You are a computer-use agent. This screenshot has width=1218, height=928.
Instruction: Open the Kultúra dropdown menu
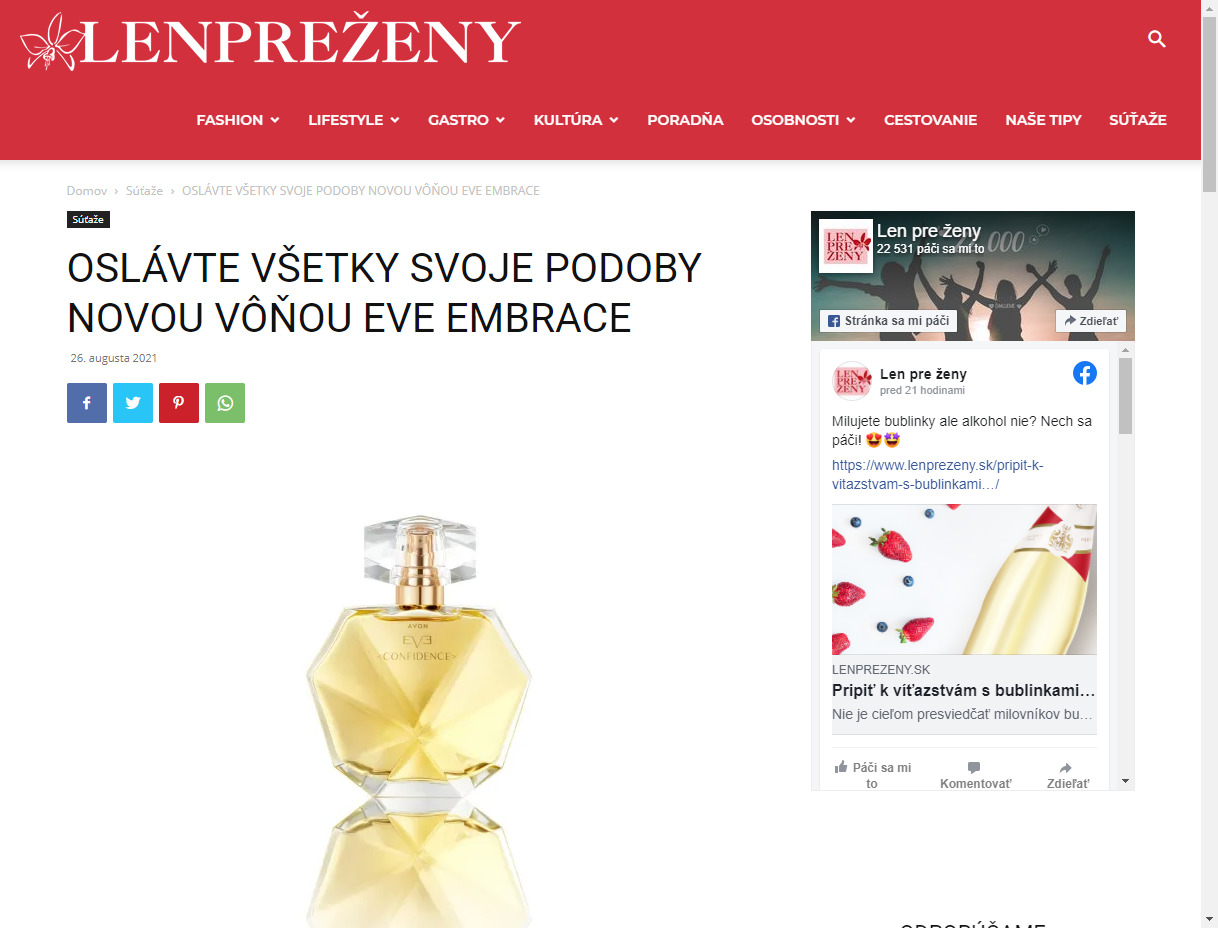click(576, 120)
